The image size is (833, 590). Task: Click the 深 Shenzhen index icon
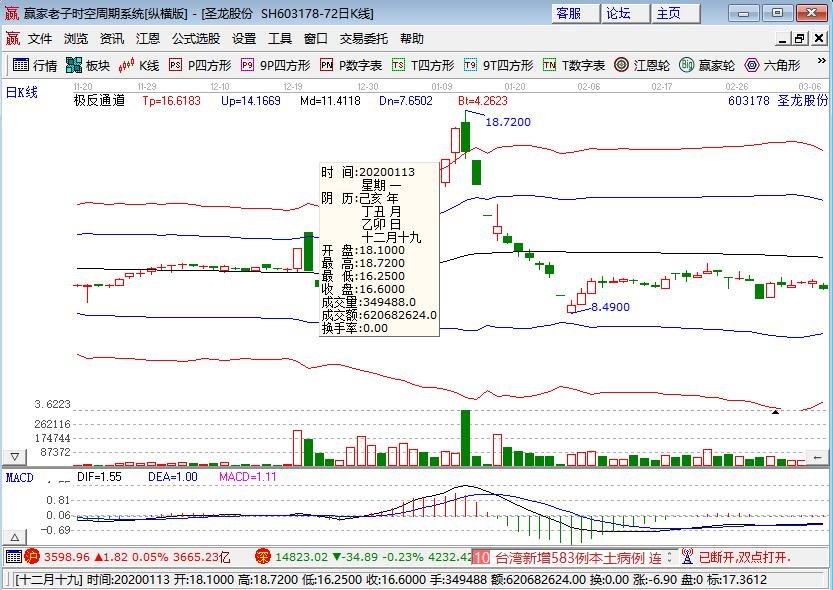pos(262,557)
